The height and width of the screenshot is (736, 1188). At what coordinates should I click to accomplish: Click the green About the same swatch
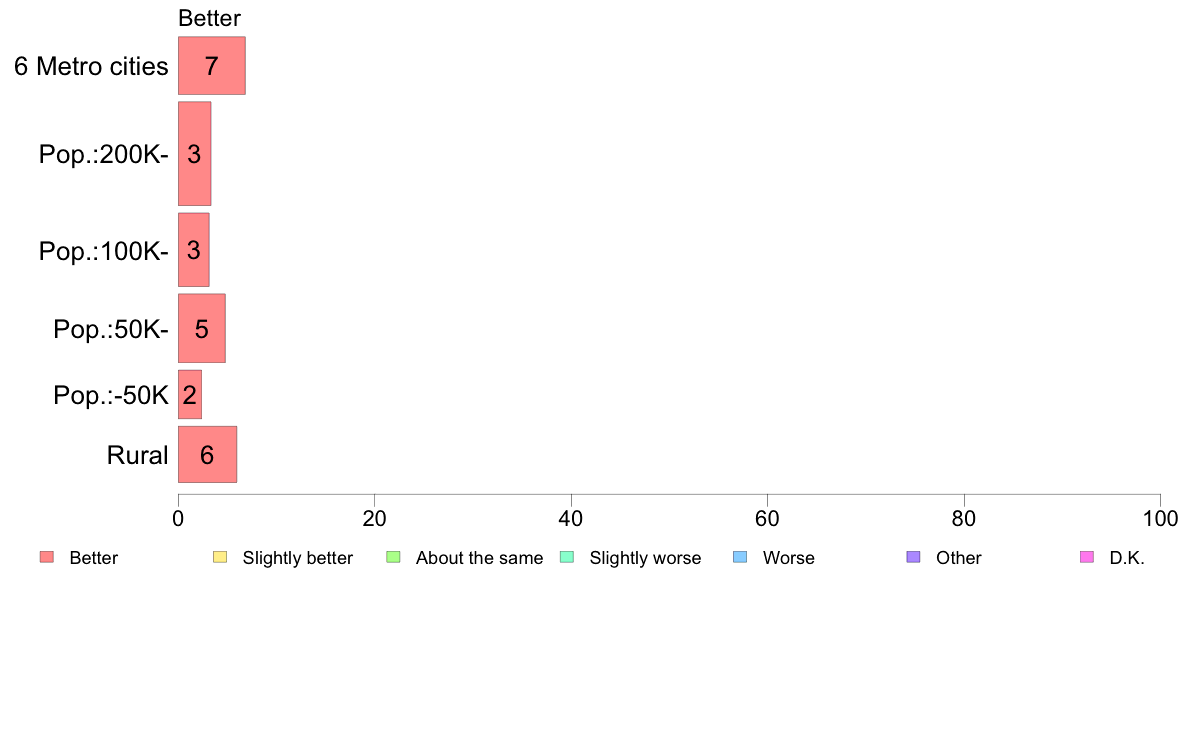[393, 557]
